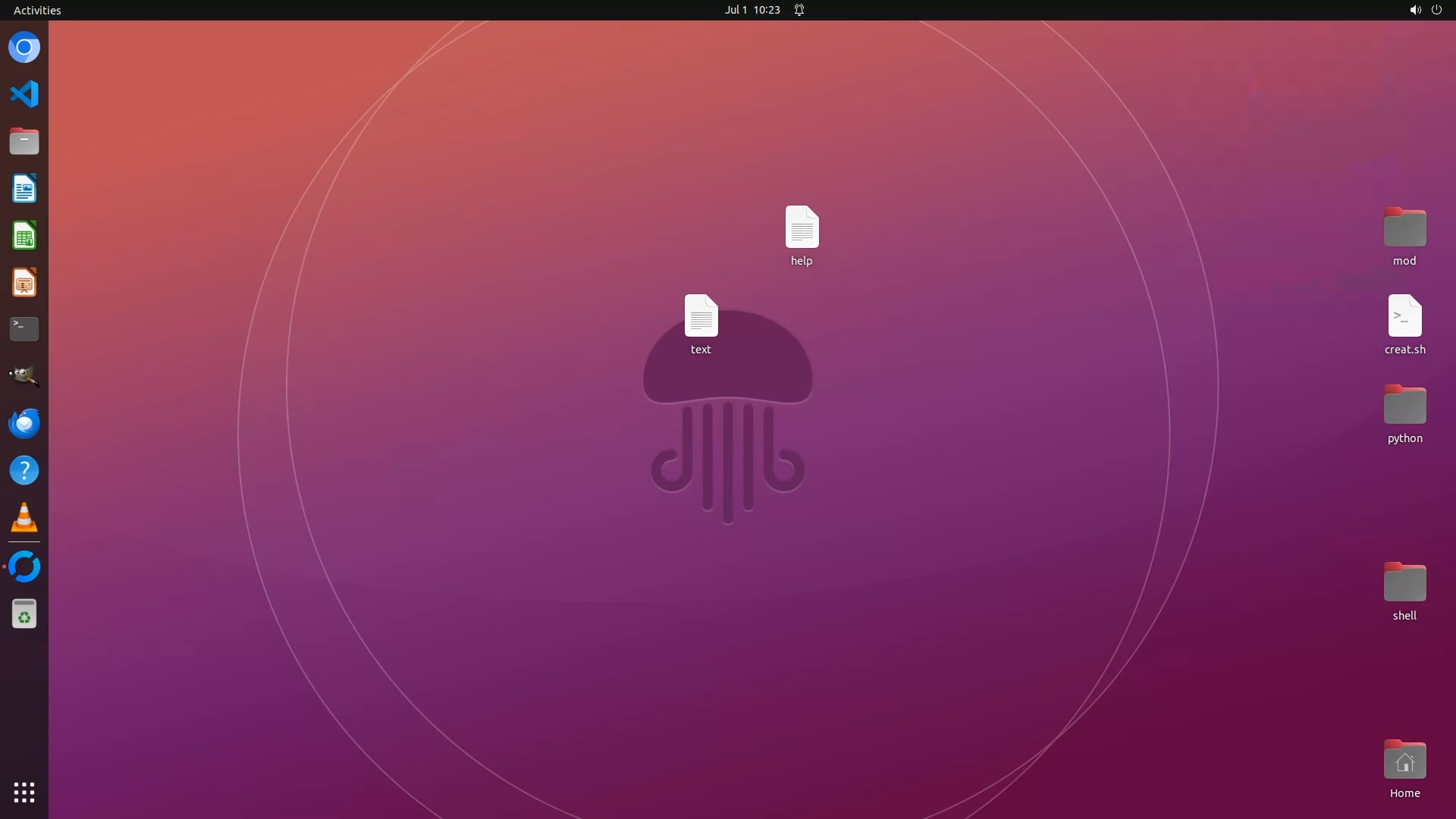Launch GIMP image editor

(x=24, y=376)
